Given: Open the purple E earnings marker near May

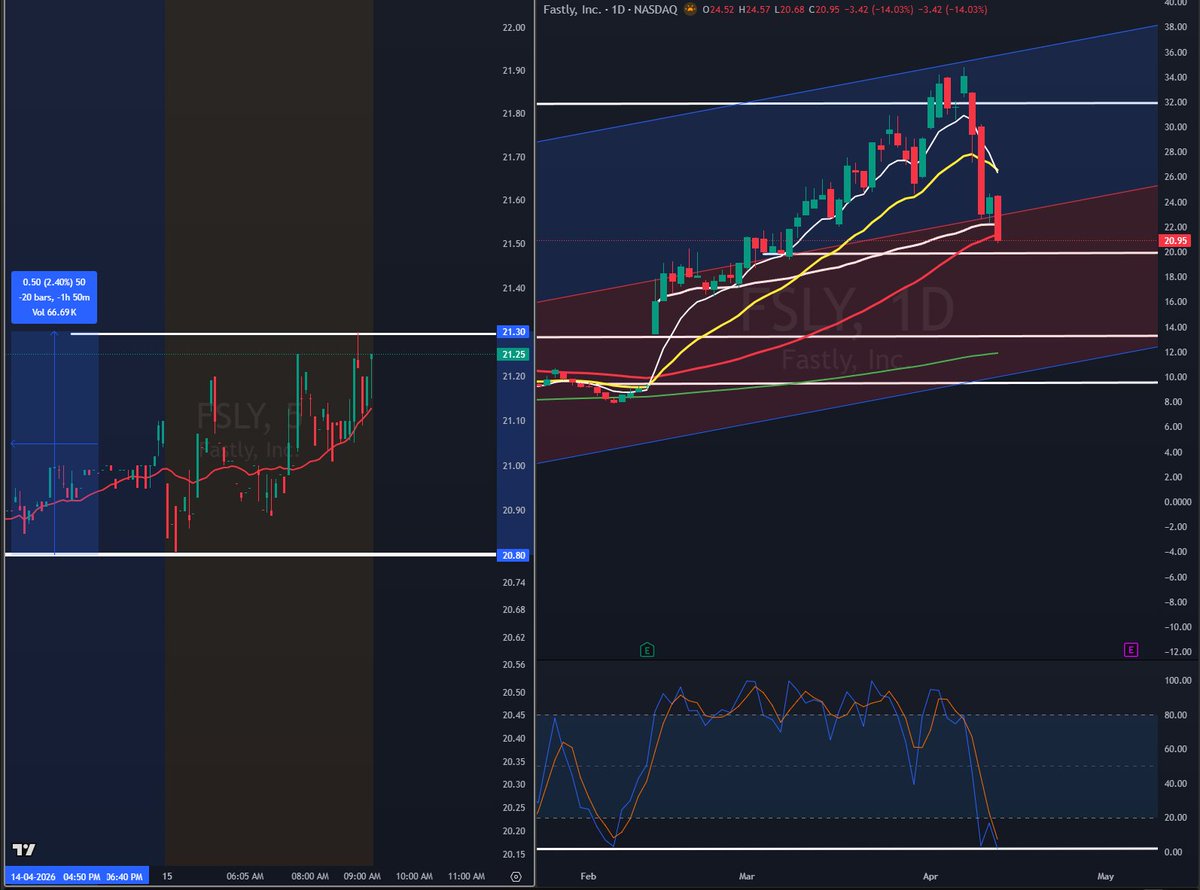Looking at the screenshot, I should coord(1130,650).
